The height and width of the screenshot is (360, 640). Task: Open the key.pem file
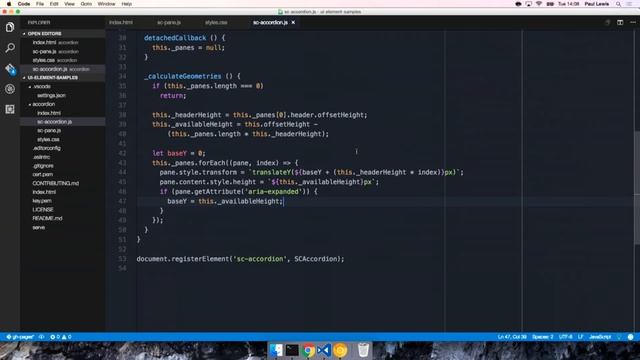63,201
